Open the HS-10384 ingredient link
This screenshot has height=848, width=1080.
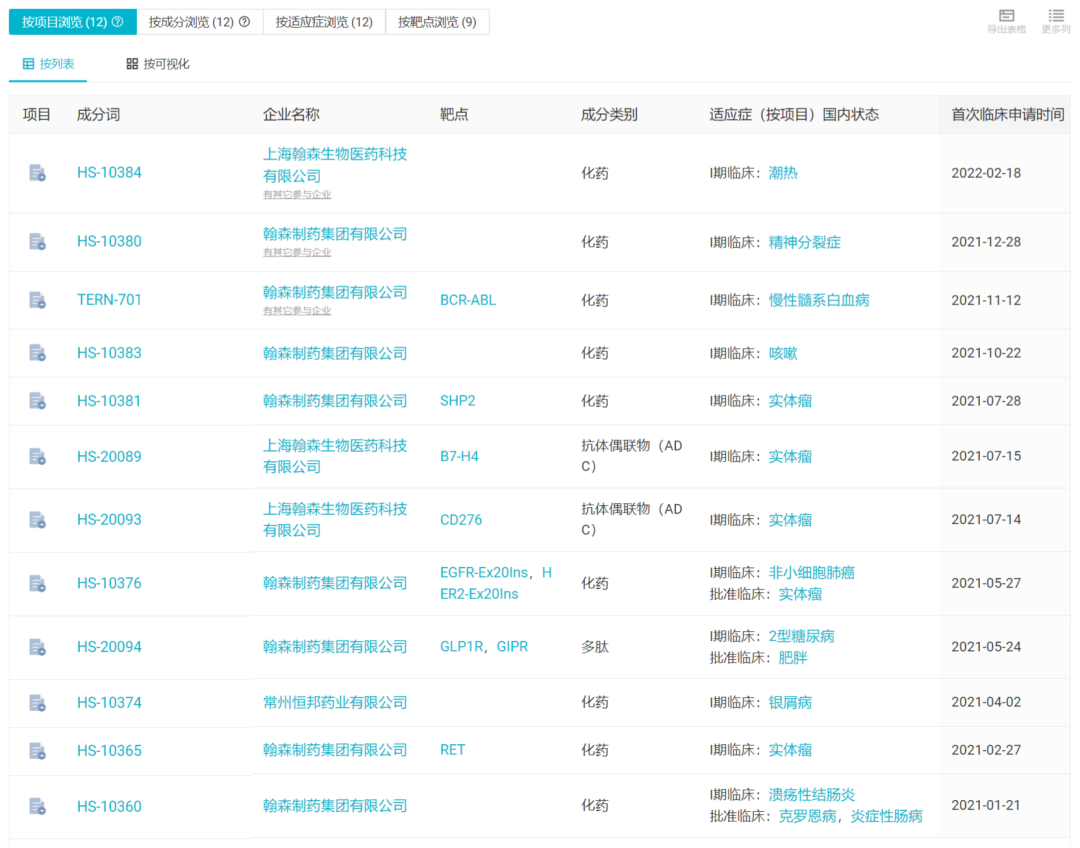[110, 173]
